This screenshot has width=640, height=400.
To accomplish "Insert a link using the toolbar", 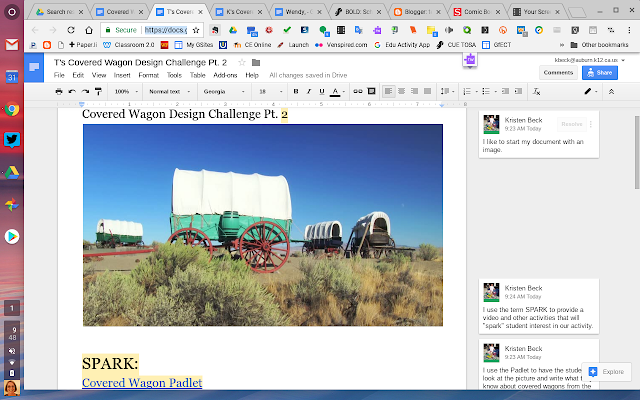I will 358,91.
